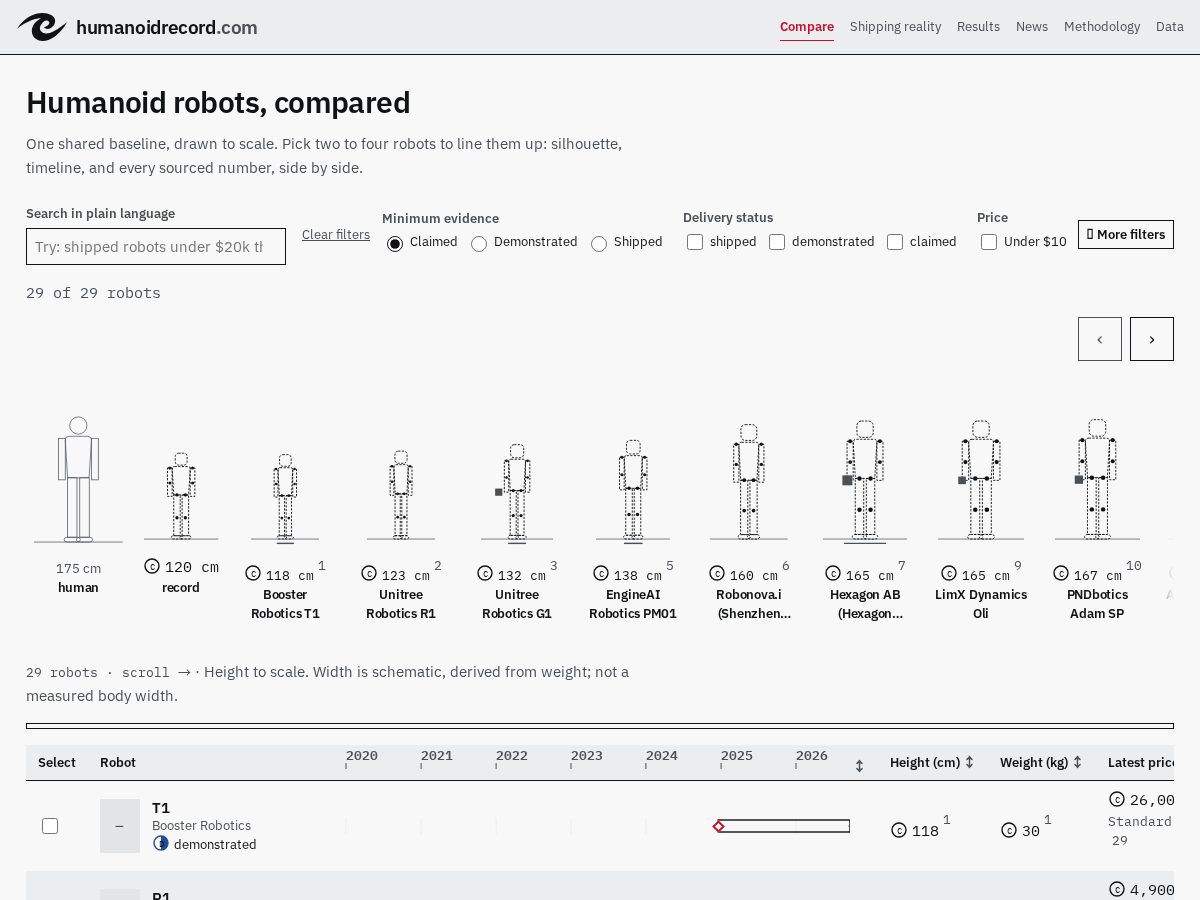This screenshot has height=900, width=1200.
Task: Sort the table by Weight (kg)
Action: pos(1041,762)
